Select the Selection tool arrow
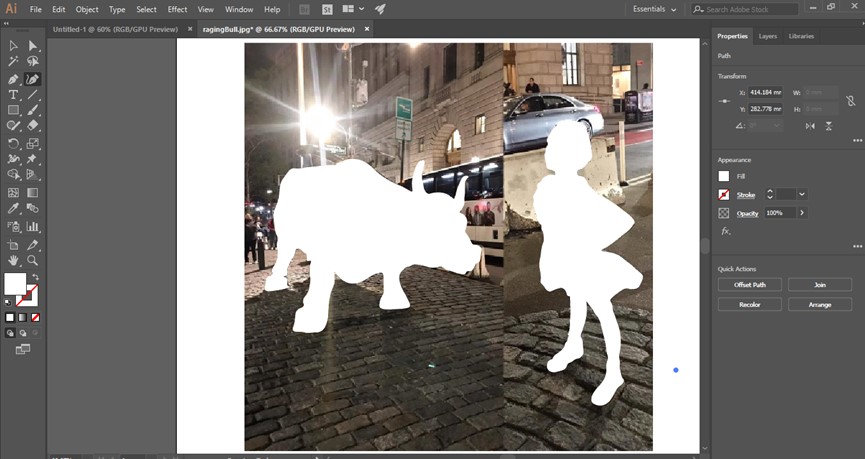Image resolution: width=865 pixels, height=459 pixels. point(13,46)
